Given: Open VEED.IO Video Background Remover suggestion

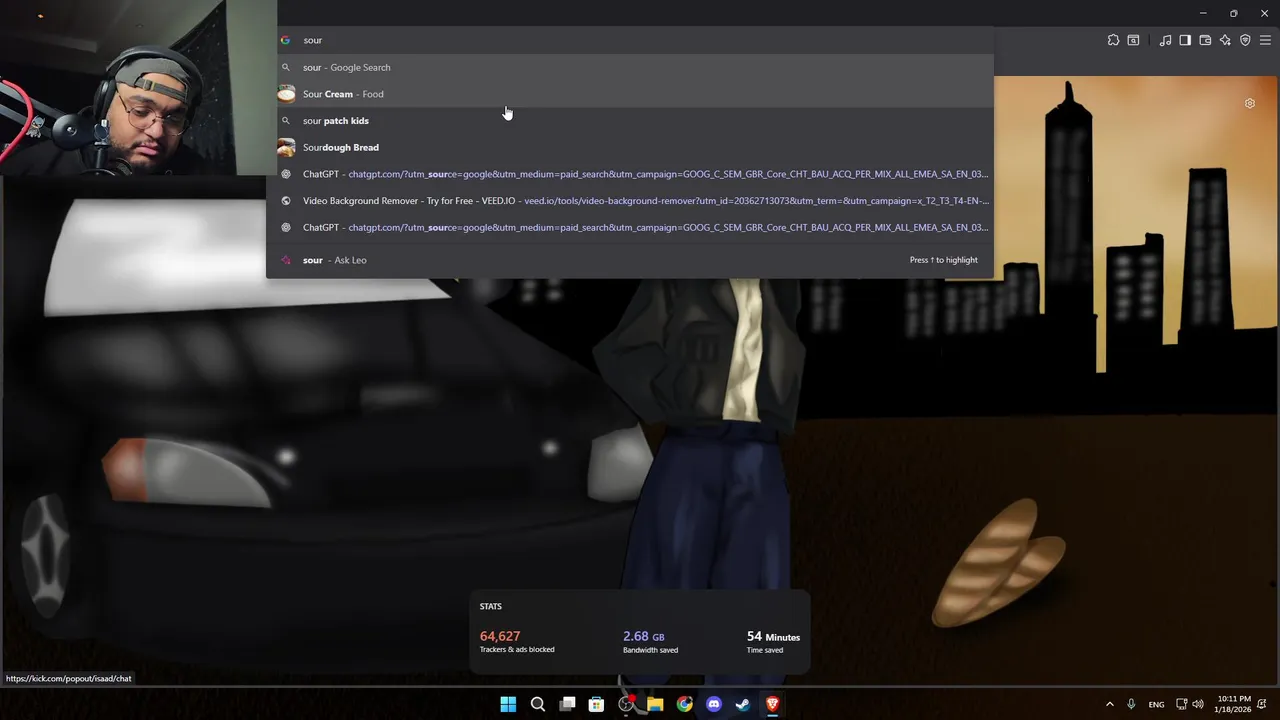Looking at the screenshot, I should pyautogui.click(x=631, y=201).
